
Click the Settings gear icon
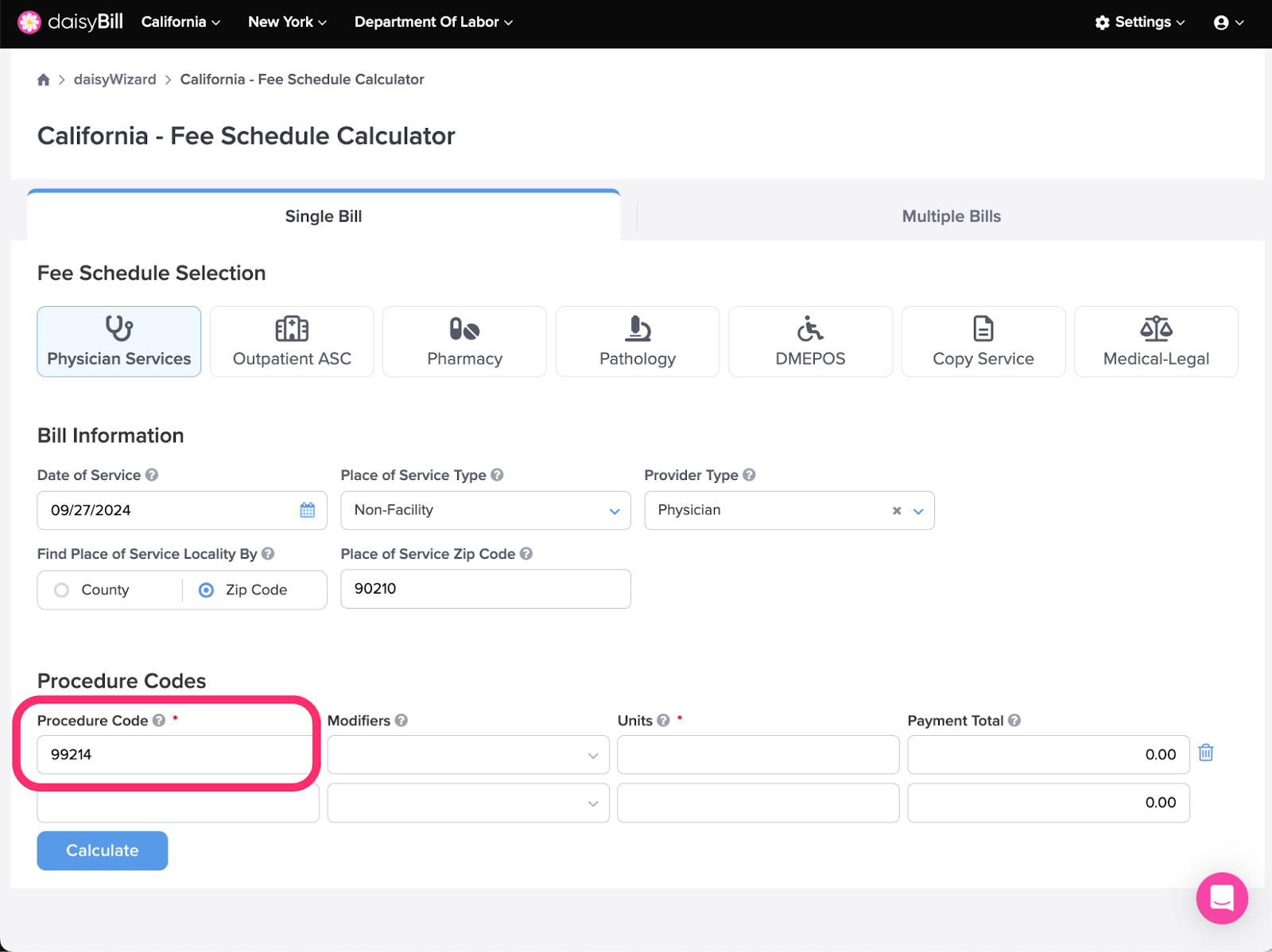(1102, 22)
